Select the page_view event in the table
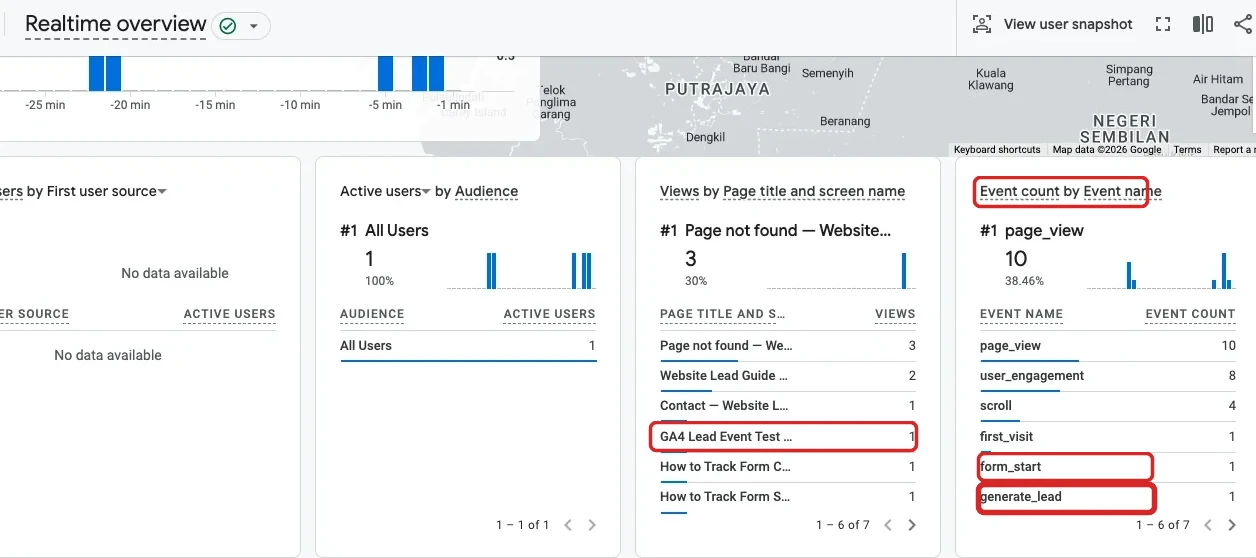 coord(1108,346)
